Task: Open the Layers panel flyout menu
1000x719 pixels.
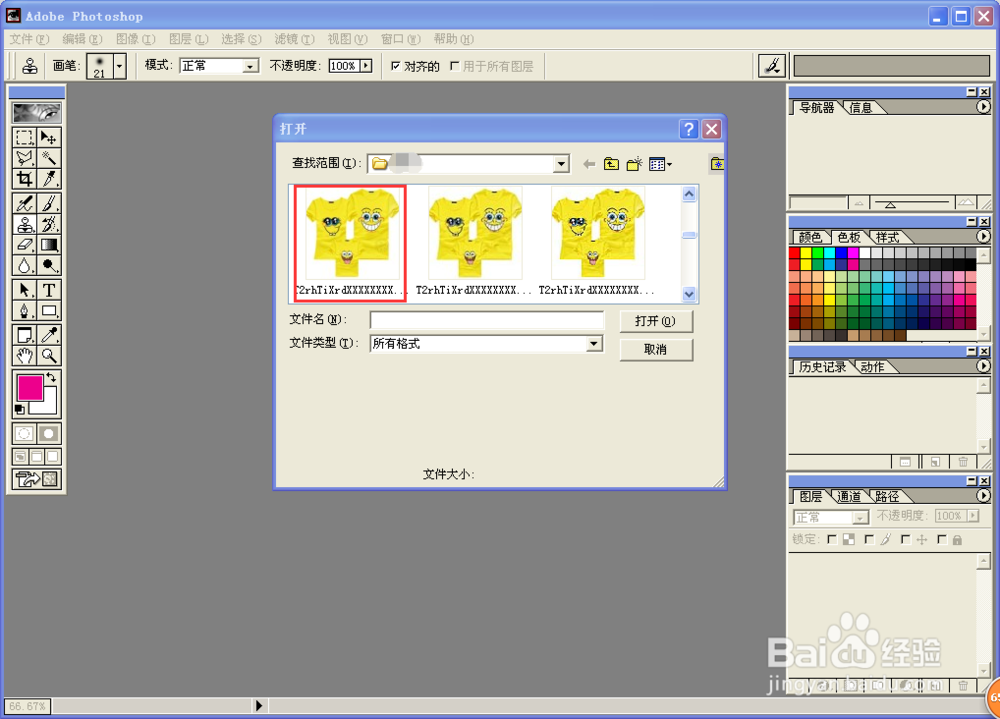Action: point(983,496)
